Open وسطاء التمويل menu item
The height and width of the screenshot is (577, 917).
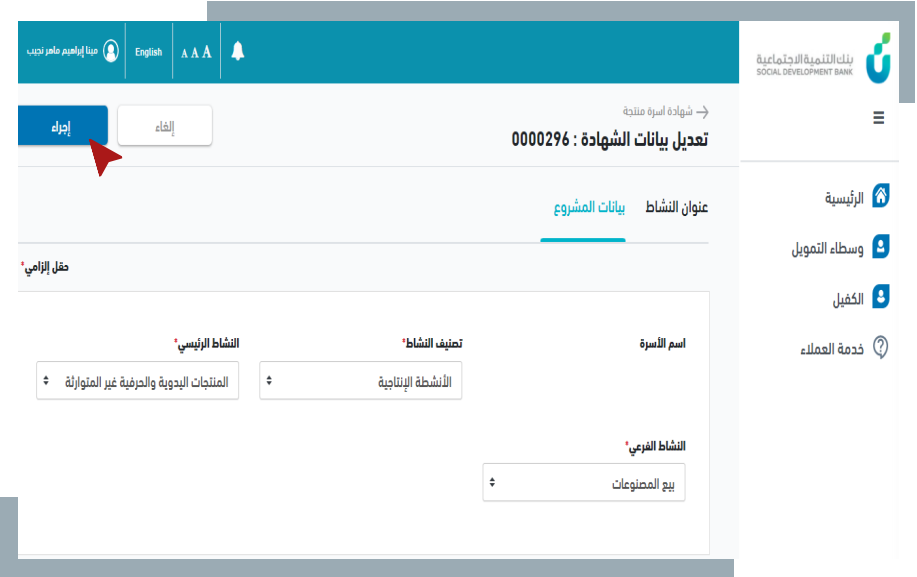tap(828, 249)
